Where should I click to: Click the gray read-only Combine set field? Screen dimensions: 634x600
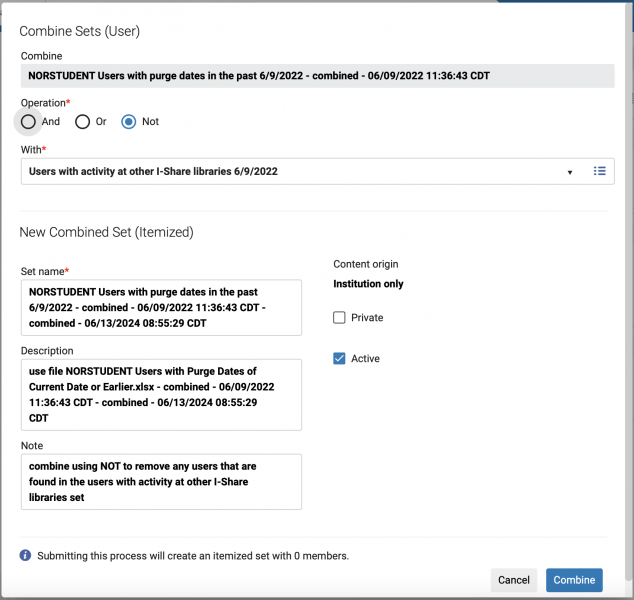tap(317, 76)
